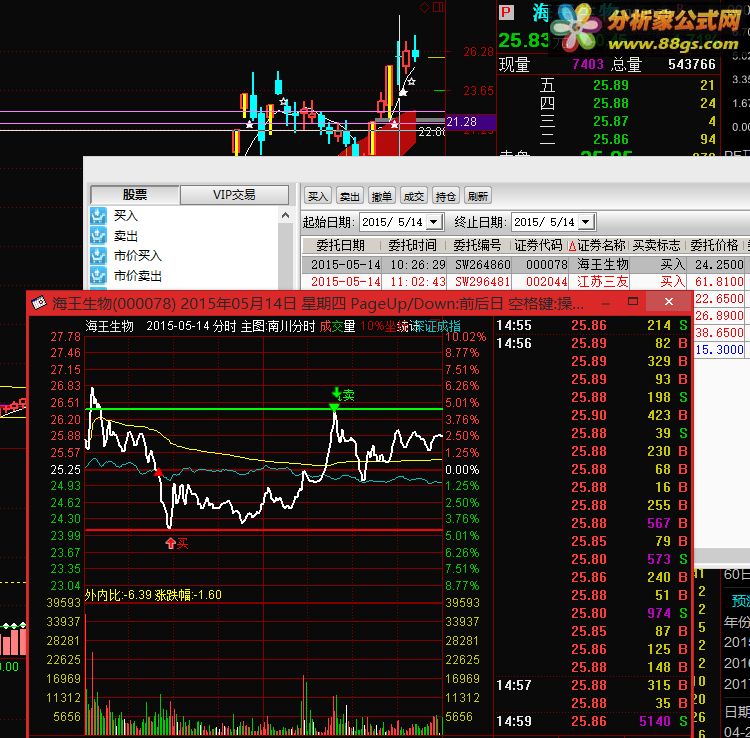Click the 海王生物 chart window title icon
The height and width of the screenshot is (738, 750).
click(x=39, y=302)
